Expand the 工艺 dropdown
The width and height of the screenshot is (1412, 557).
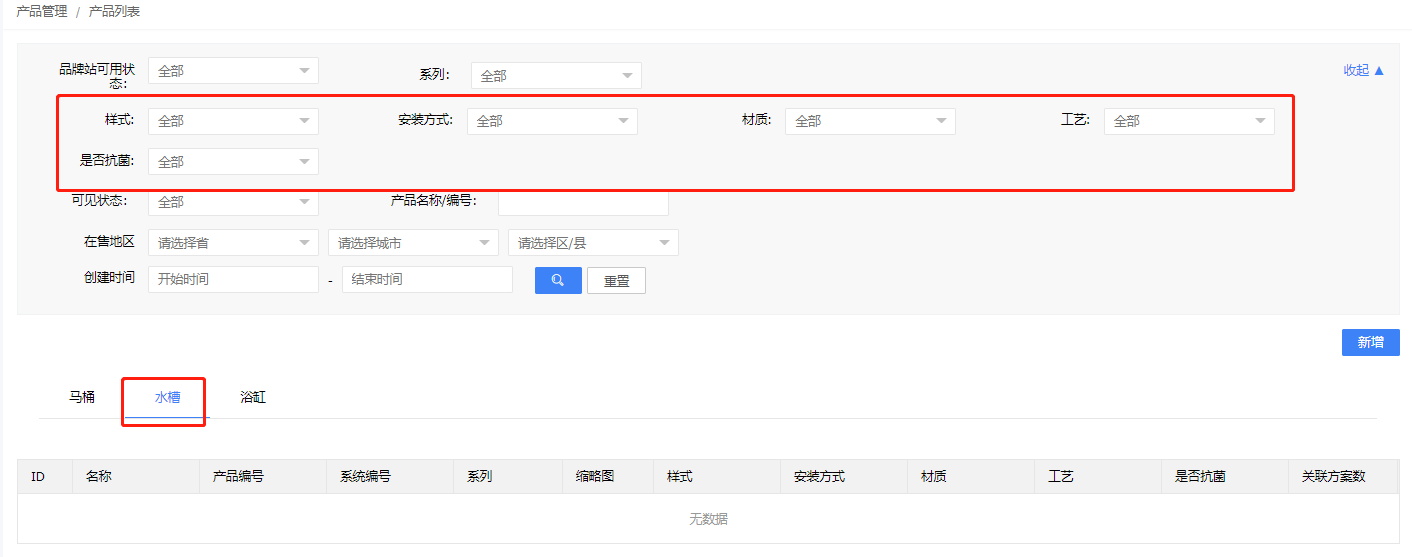(1188, 121)
